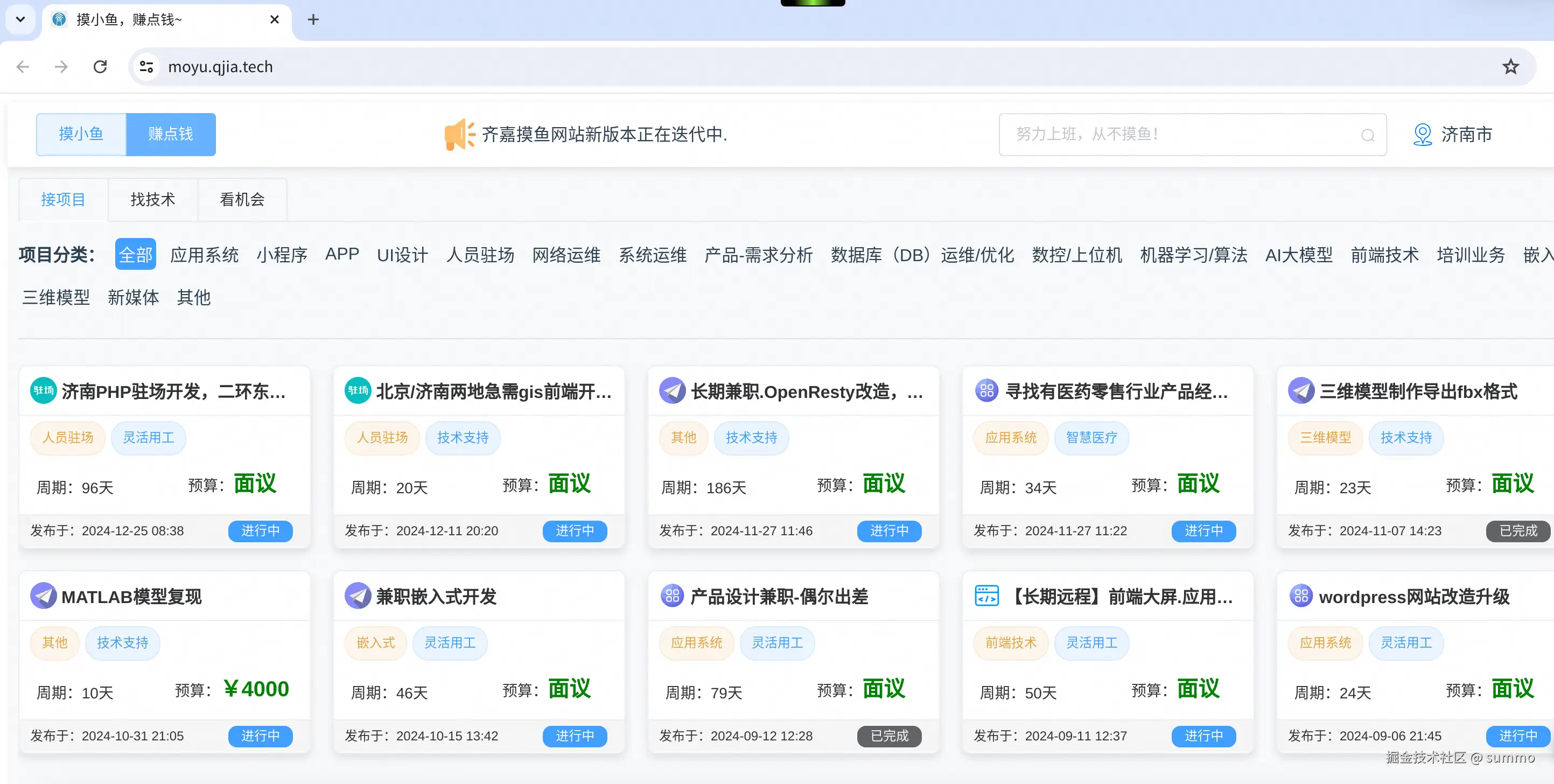
Task: Click paper plane icon on MATLAB模型复现 card
Action: 44,596
